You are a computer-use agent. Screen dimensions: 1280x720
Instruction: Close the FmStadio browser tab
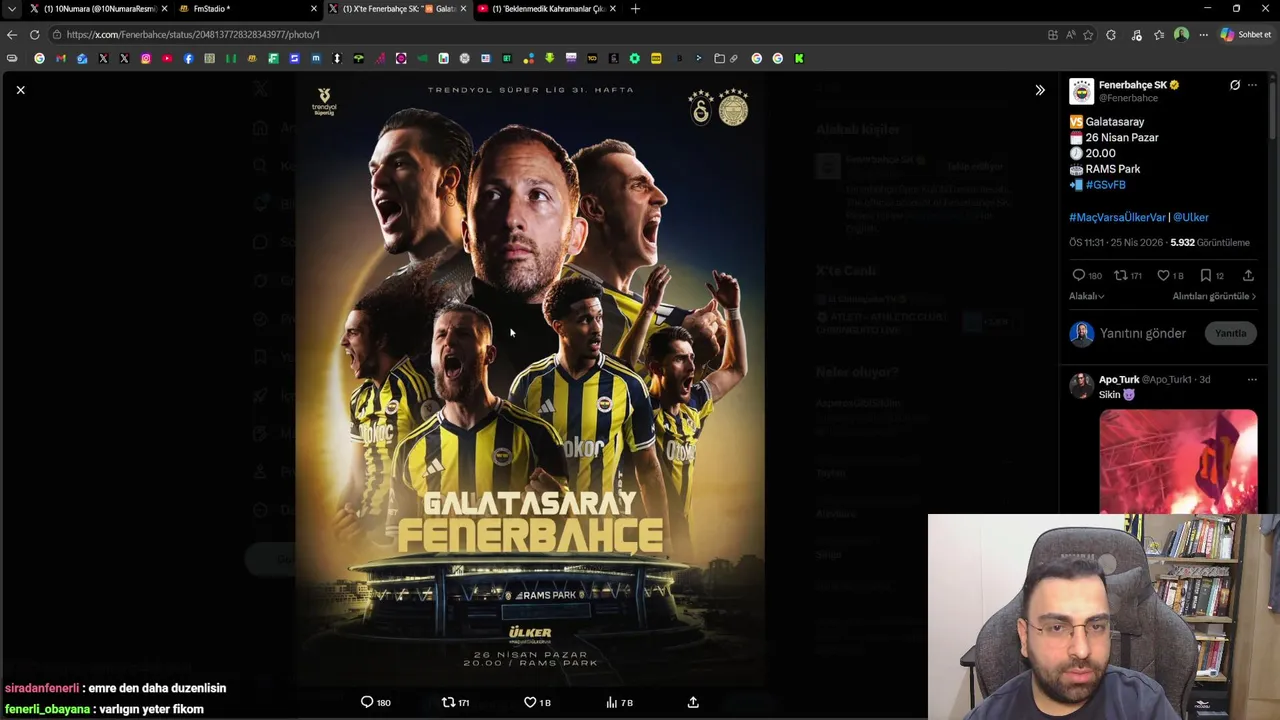pos(314,9)
